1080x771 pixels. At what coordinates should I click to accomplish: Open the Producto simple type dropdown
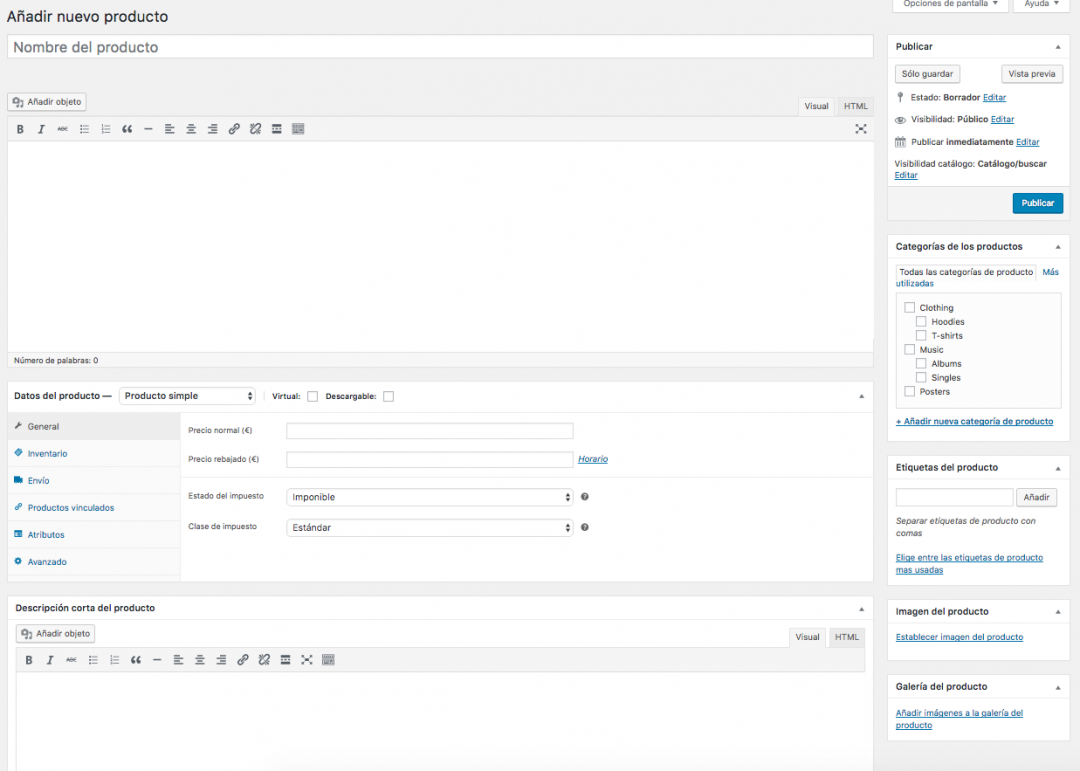187,396
